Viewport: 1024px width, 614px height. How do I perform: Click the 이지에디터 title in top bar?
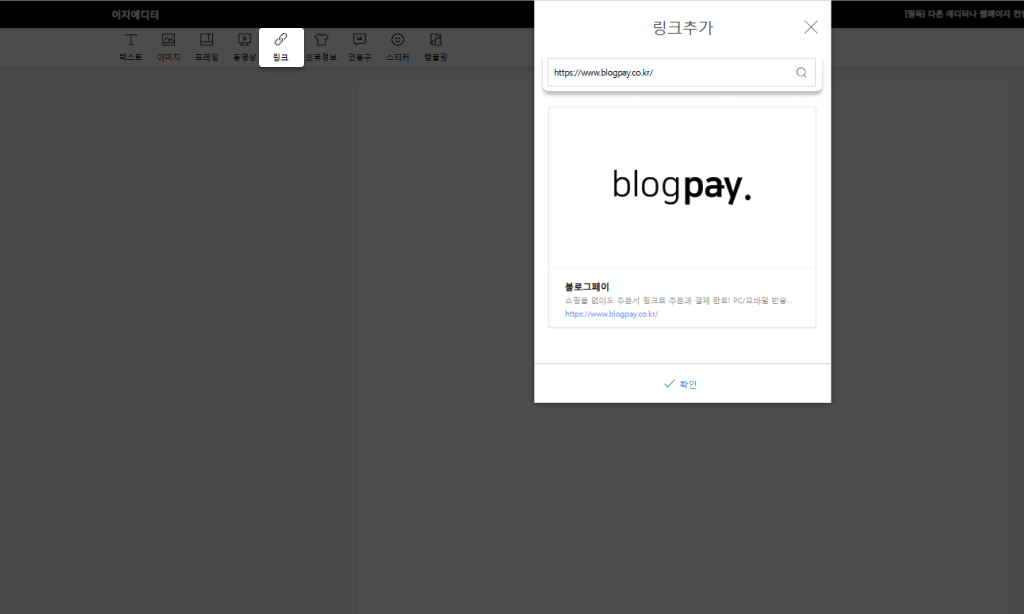tap(135, 14)
